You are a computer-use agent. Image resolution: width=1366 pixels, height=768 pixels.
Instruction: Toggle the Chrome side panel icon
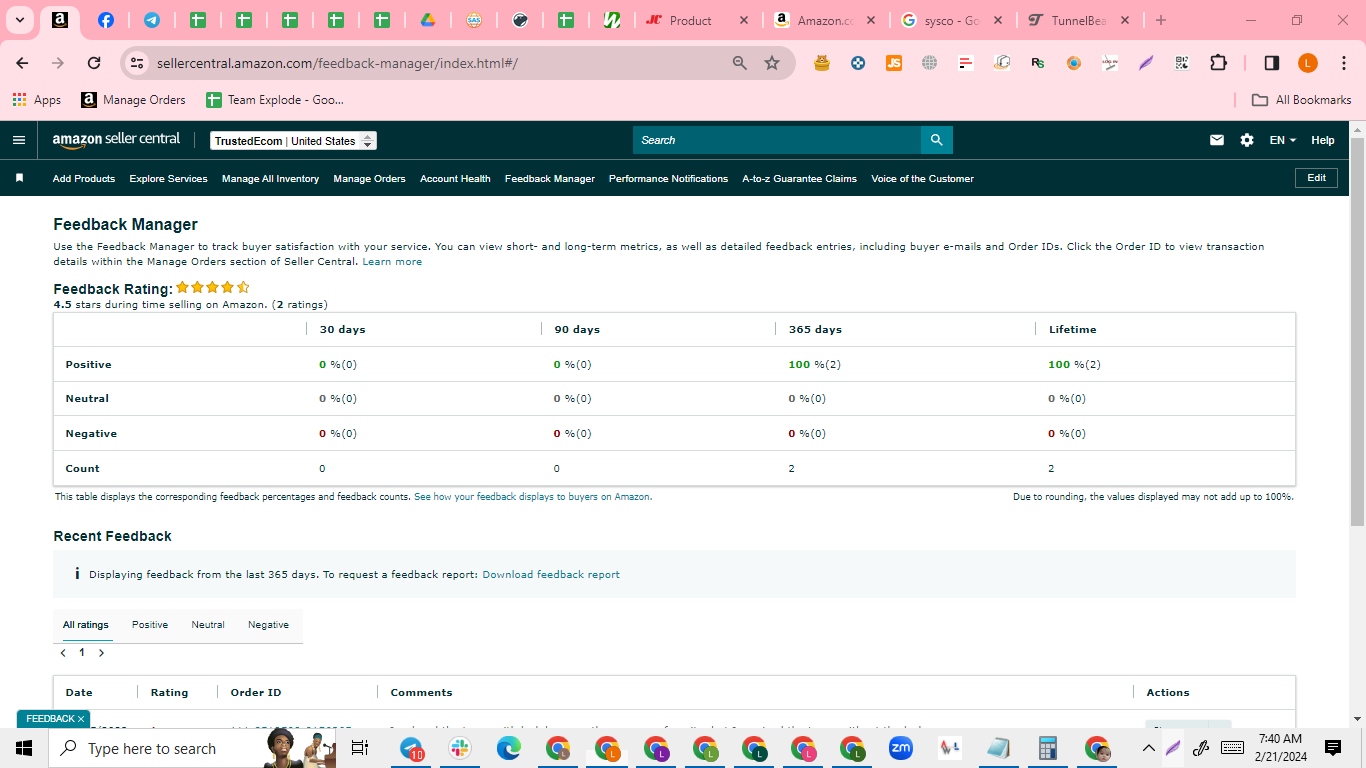pos(1272,63)
